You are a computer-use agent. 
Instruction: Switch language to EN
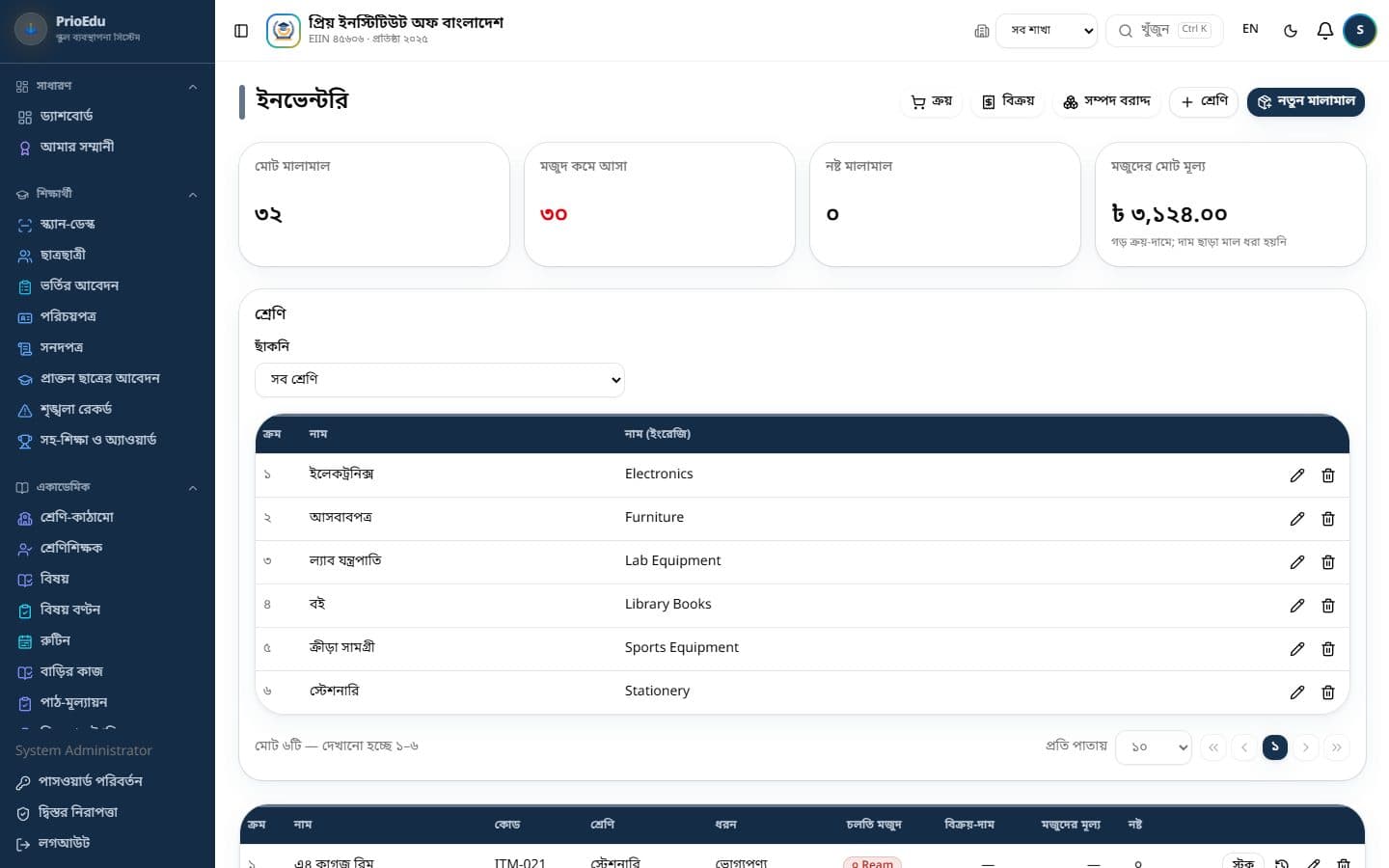pos(1250,29)
